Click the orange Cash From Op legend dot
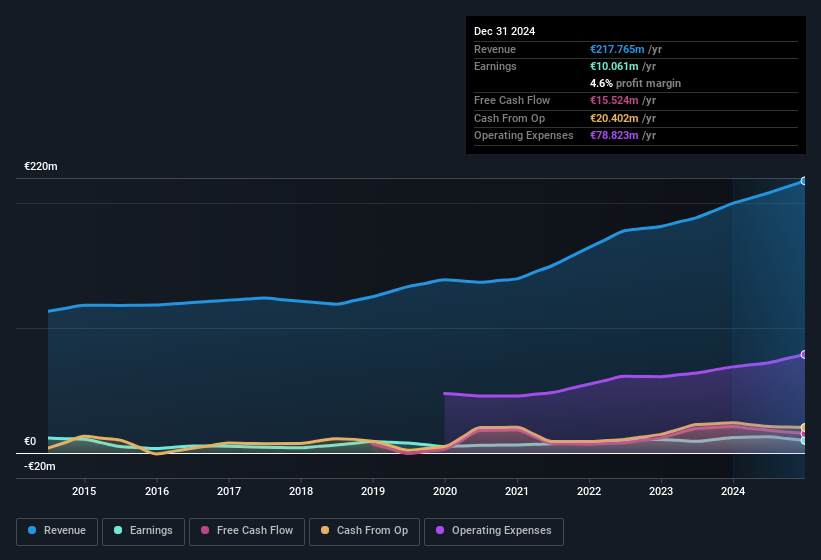Image resolution: width=821 pixels, height=560 pixels. click(x=325, y=531)
